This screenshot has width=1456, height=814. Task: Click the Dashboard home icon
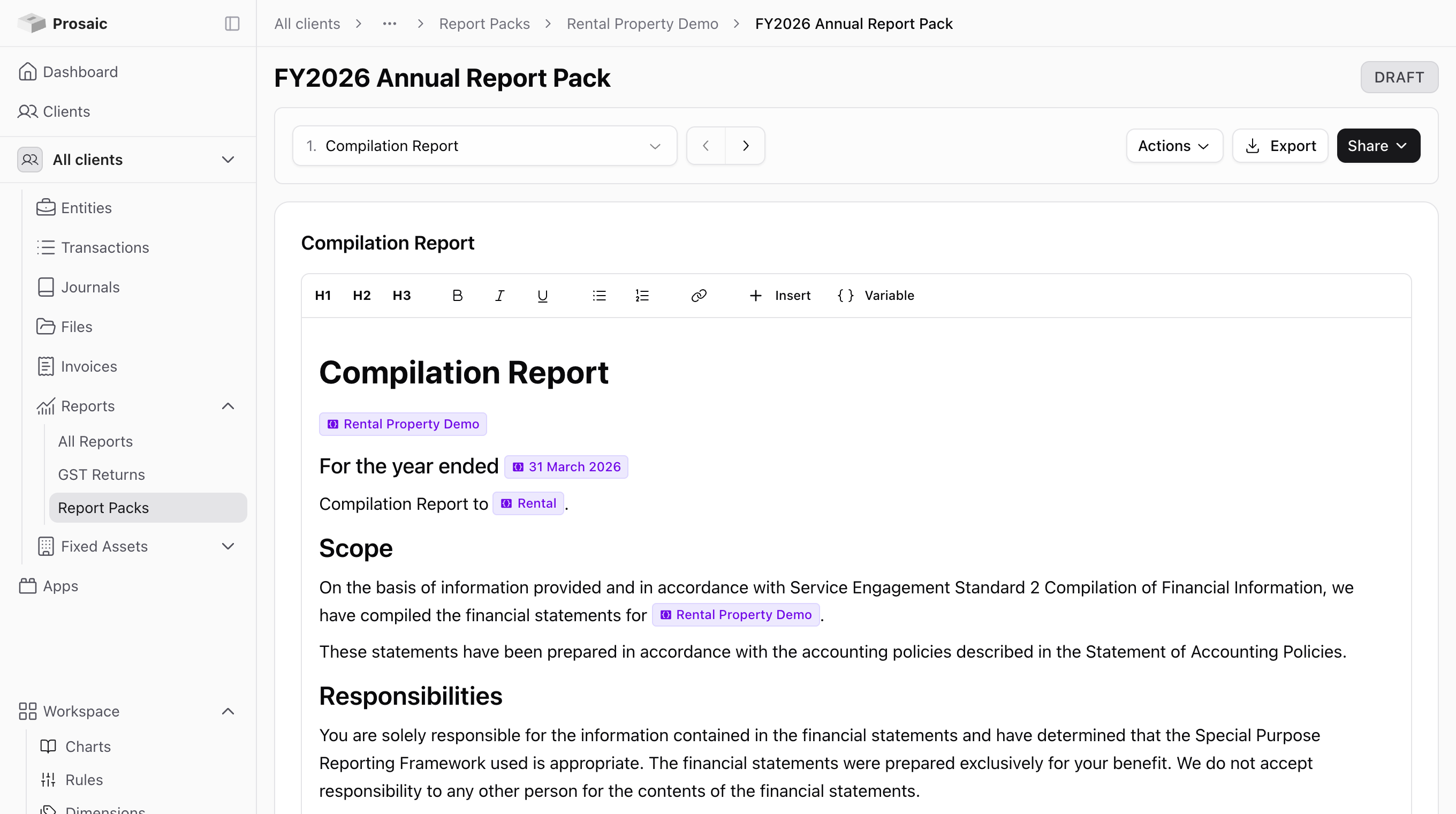coord(28,72)
